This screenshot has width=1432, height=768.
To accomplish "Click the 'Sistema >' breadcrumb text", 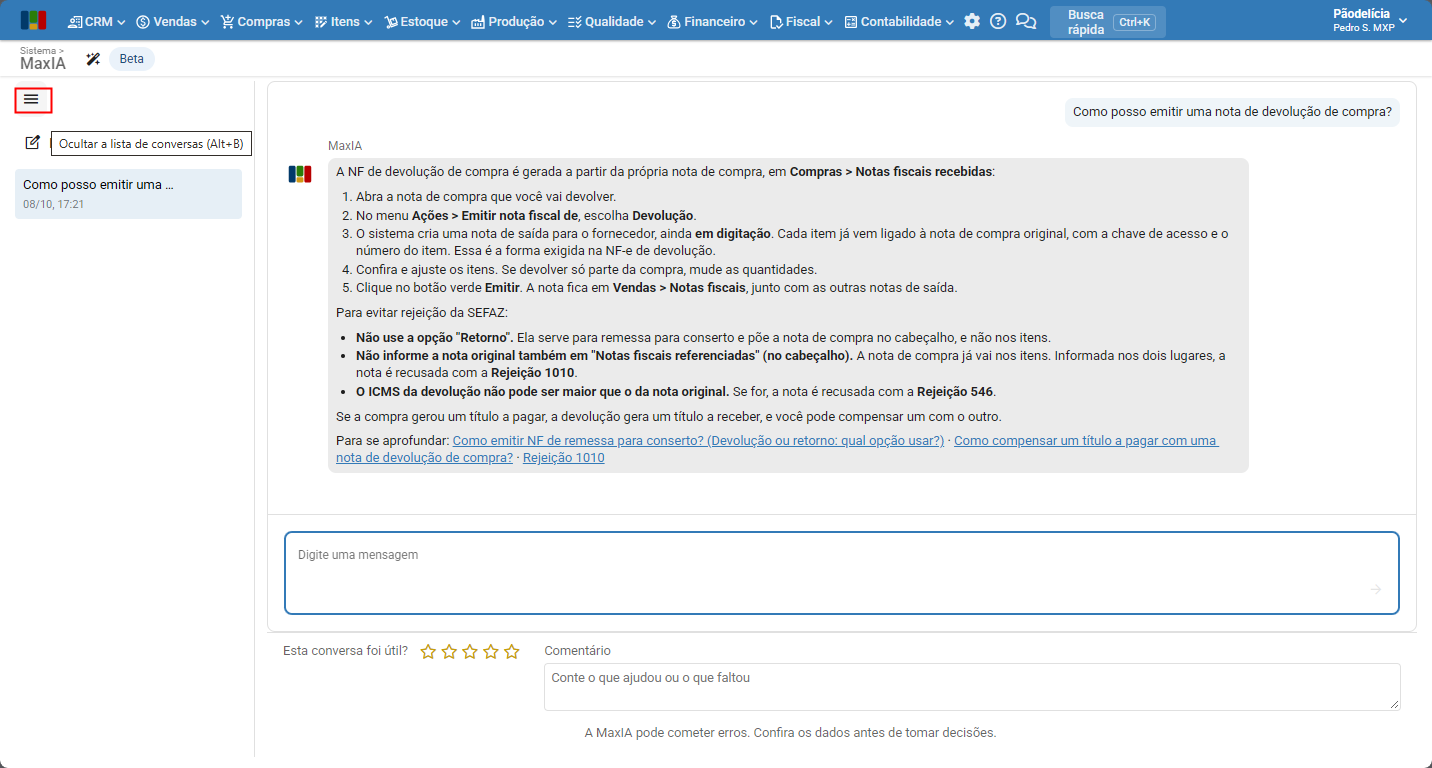I will [x=42, y=49].
